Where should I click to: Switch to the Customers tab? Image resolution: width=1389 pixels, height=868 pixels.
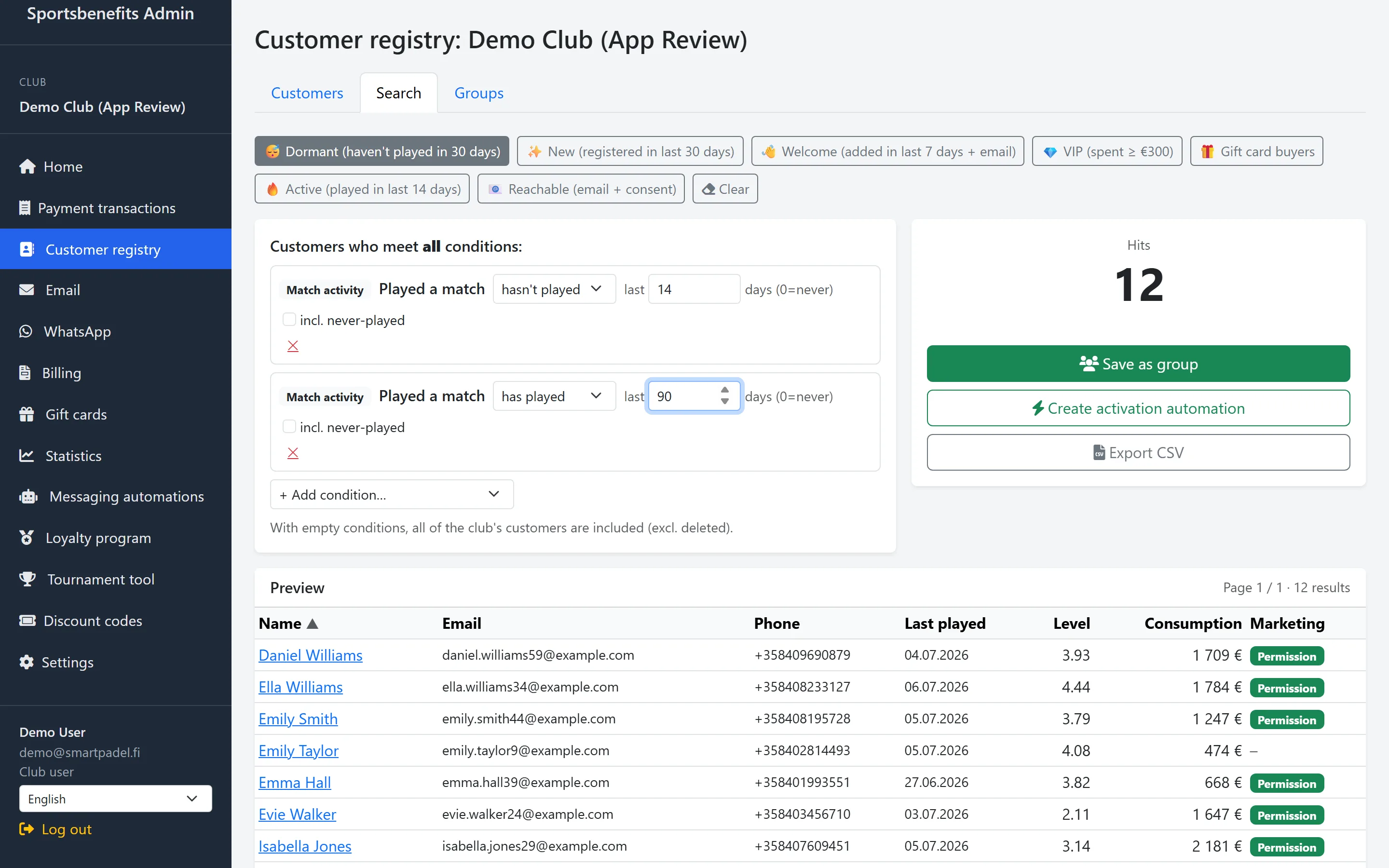click(307, 93)
